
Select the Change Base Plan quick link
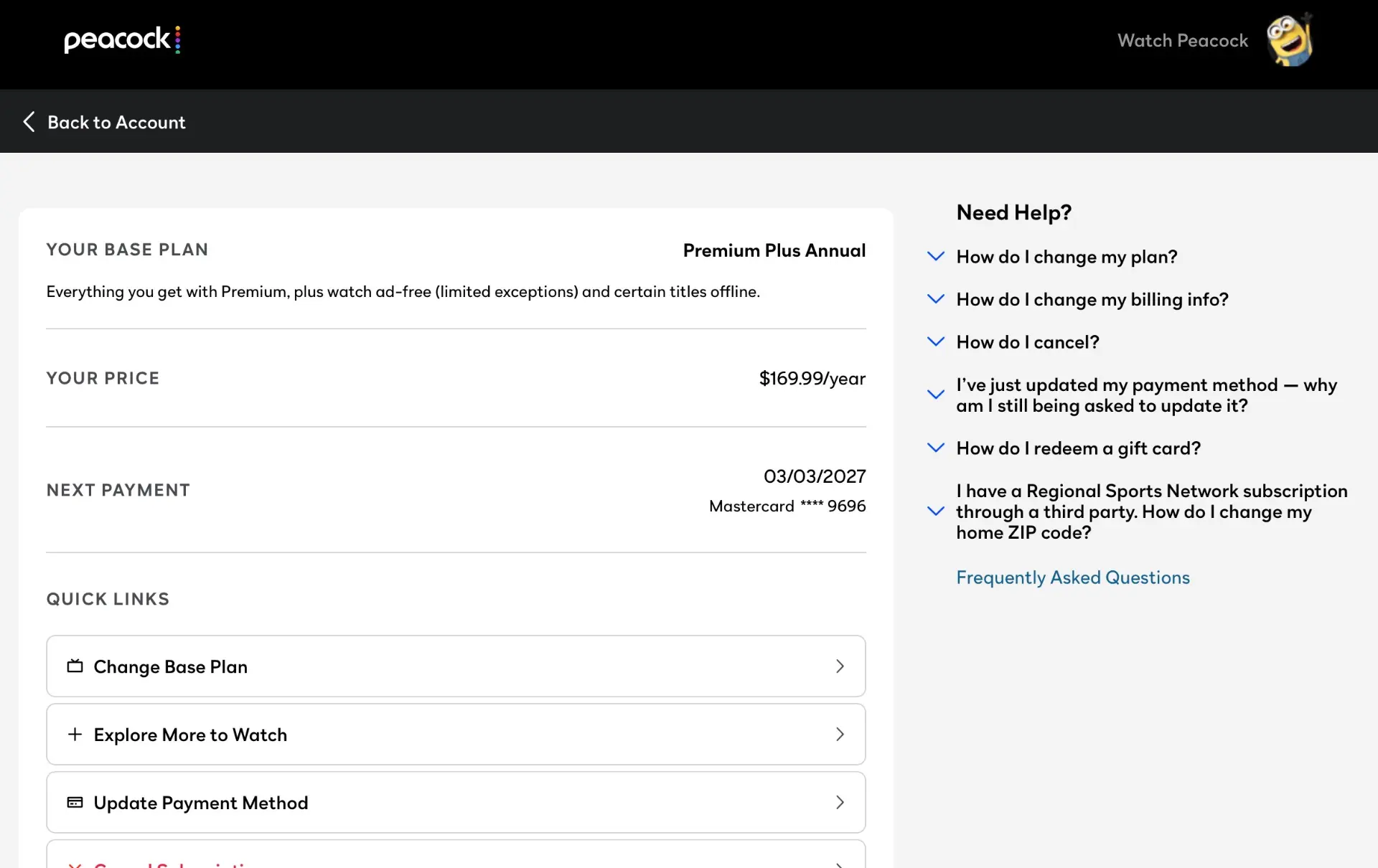coord(456,666)
